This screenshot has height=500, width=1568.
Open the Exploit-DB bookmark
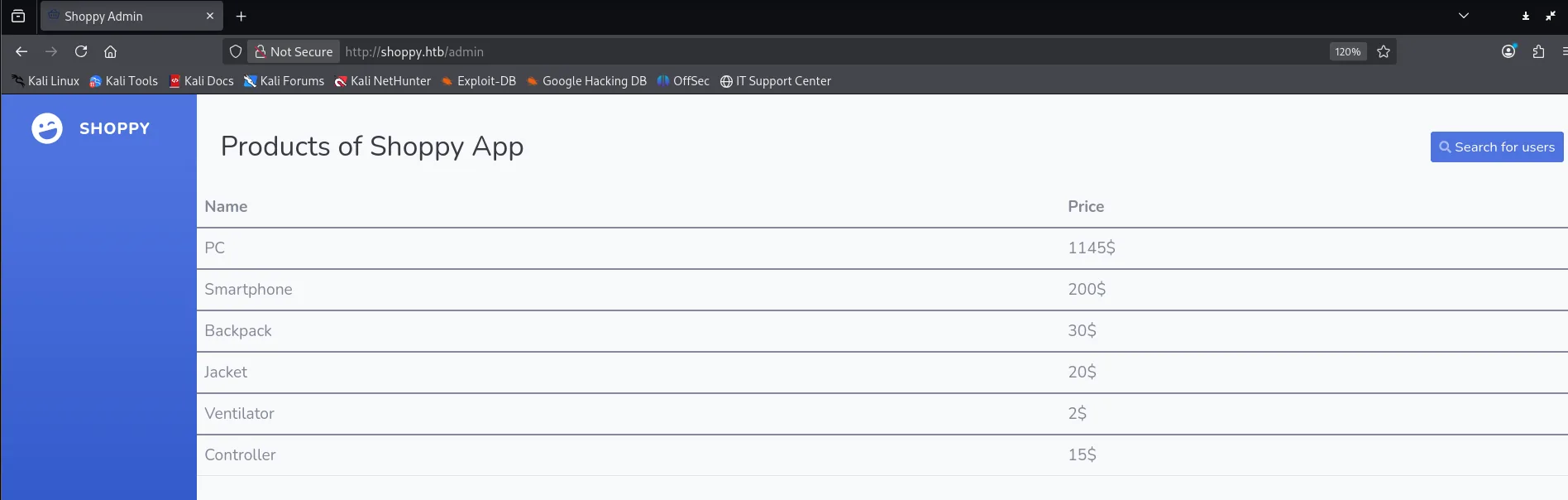point(479,81)
